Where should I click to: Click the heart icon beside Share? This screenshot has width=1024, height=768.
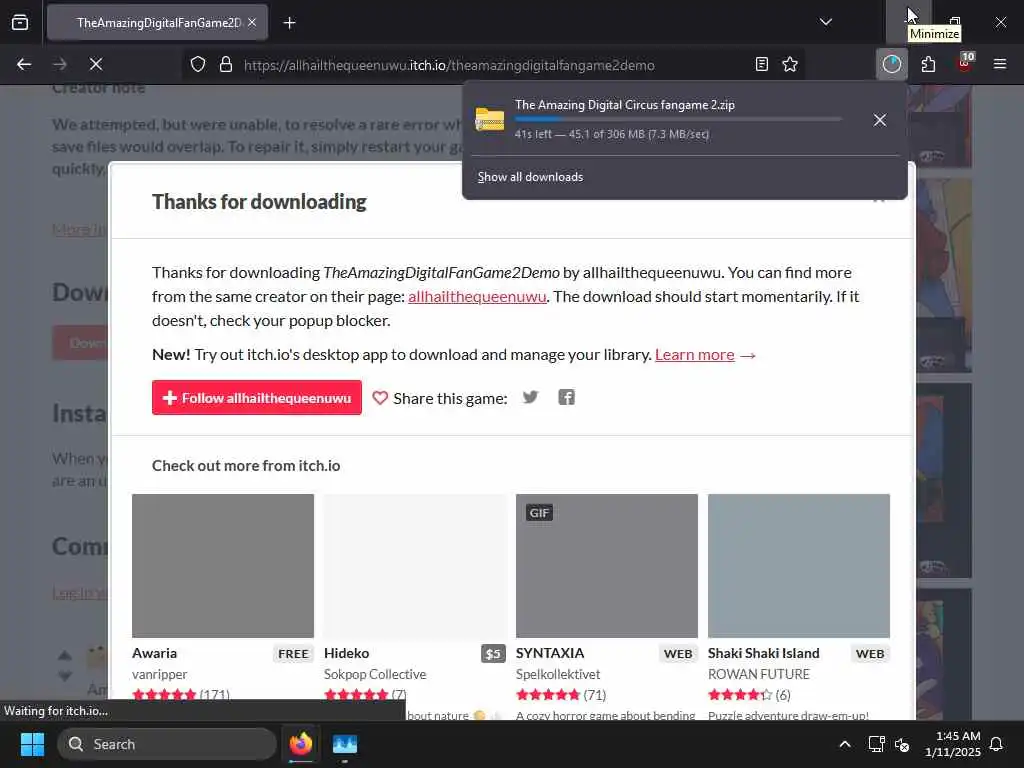(x=379, y=398)
